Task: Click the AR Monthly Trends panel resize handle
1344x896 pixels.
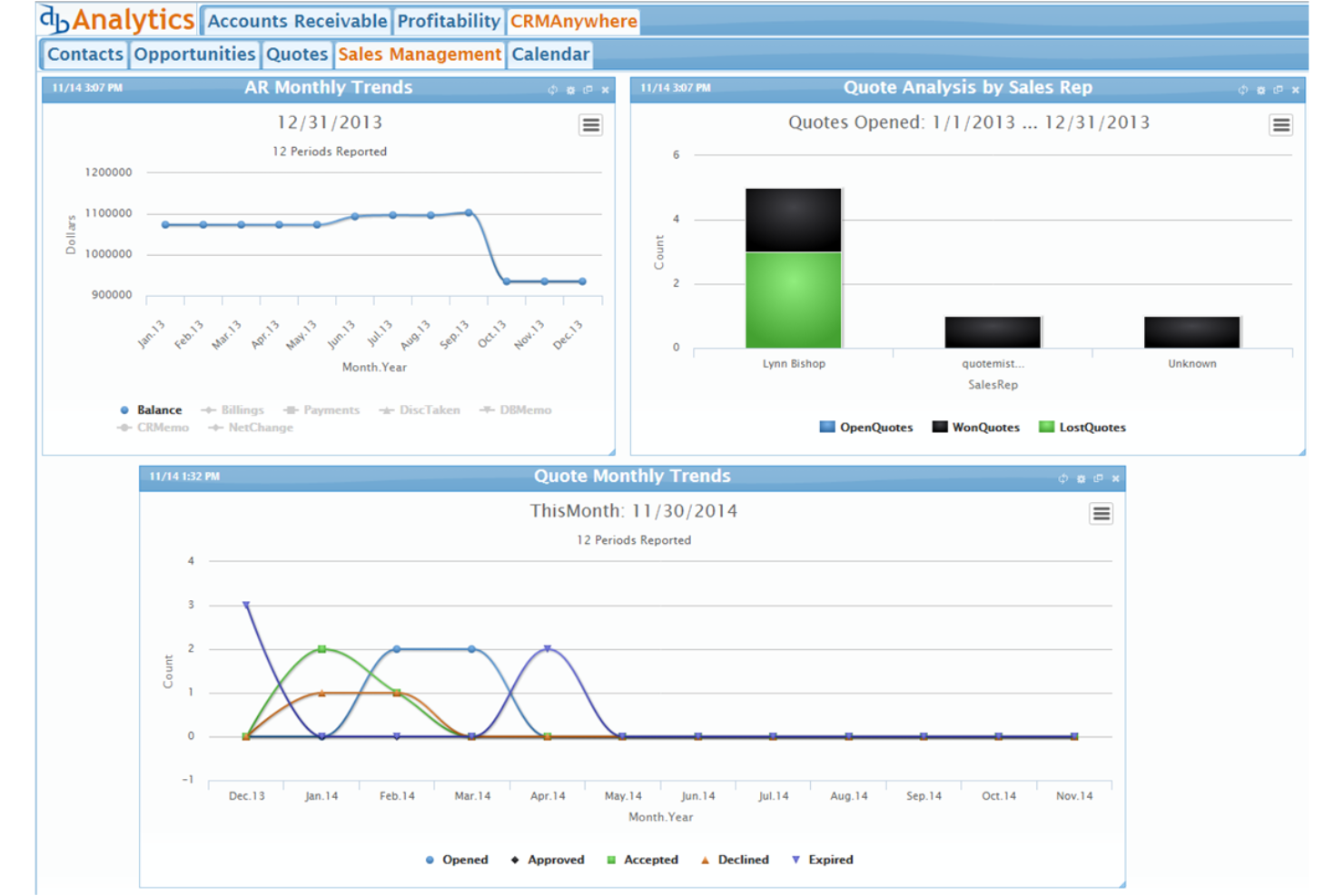Action: coord(612,452)
